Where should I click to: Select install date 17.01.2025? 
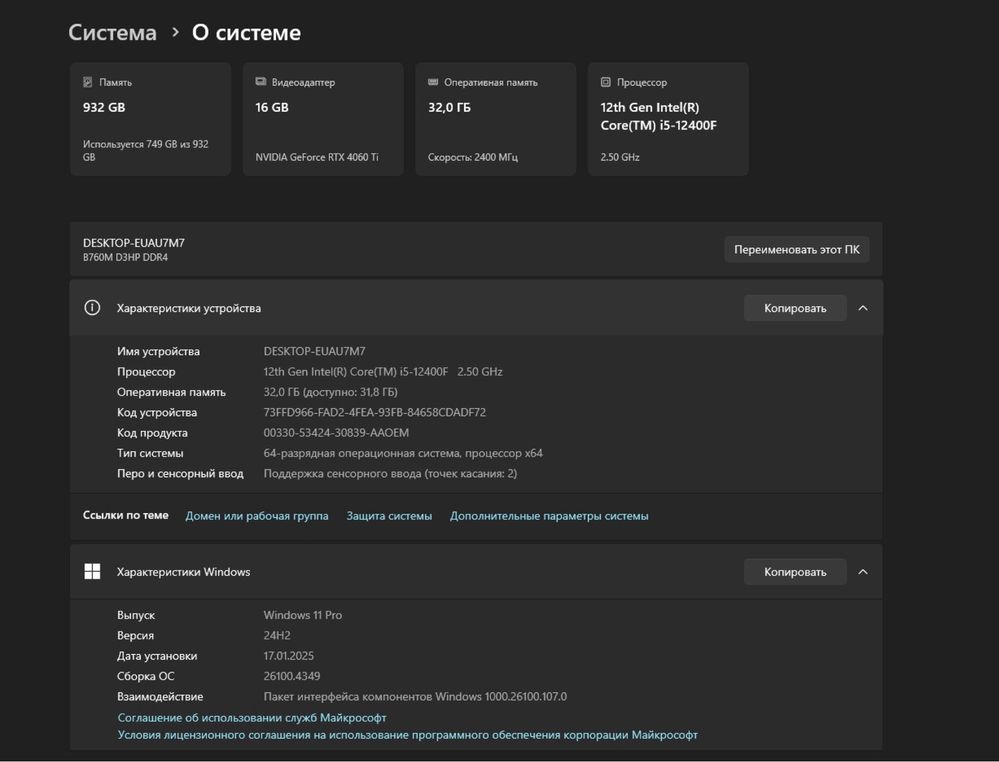point(289,656)
